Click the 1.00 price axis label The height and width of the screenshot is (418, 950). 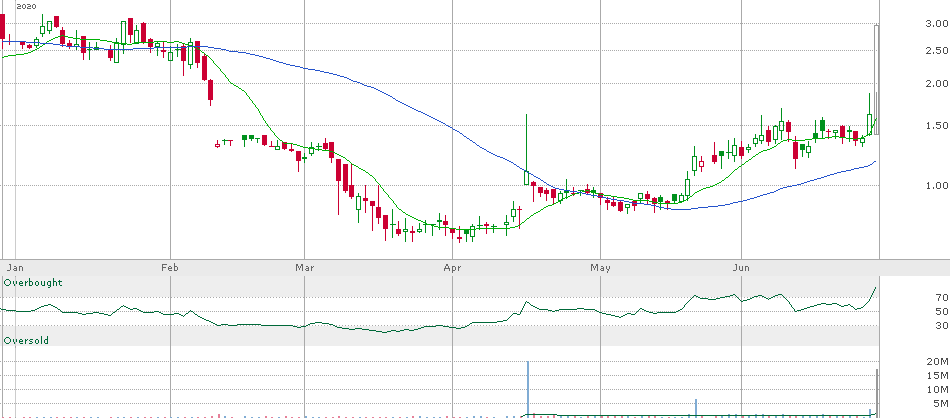point(937,185)
